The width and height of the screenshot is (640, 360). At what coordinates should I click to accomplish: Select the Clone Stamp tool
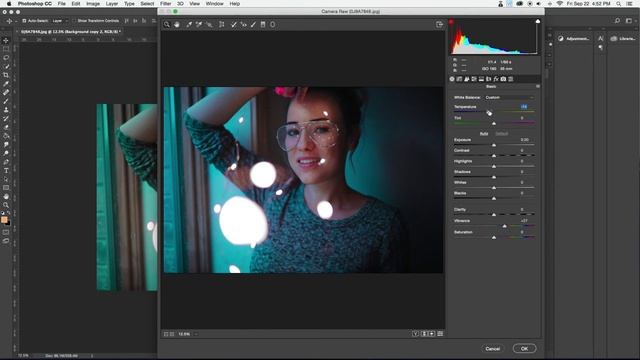[6, 110]
